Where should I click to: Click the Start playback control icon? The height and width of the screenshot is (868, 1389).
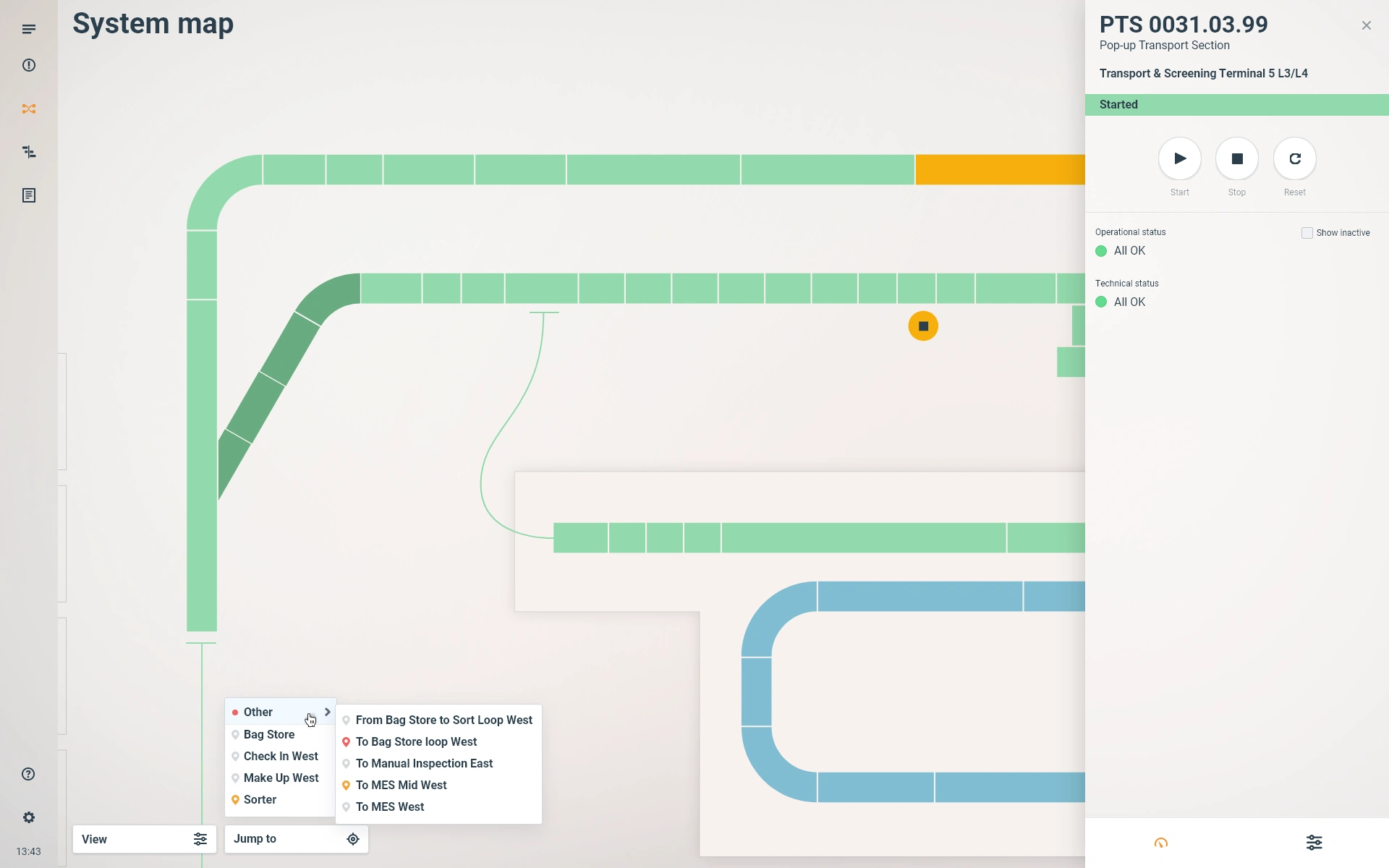point(1179,158)
